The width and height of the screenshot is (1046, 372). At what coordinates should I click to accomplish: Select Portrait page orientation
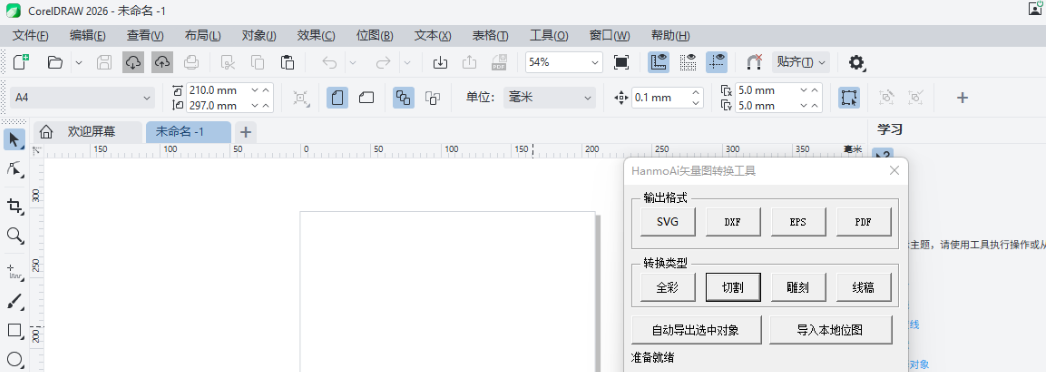point(338,98)
